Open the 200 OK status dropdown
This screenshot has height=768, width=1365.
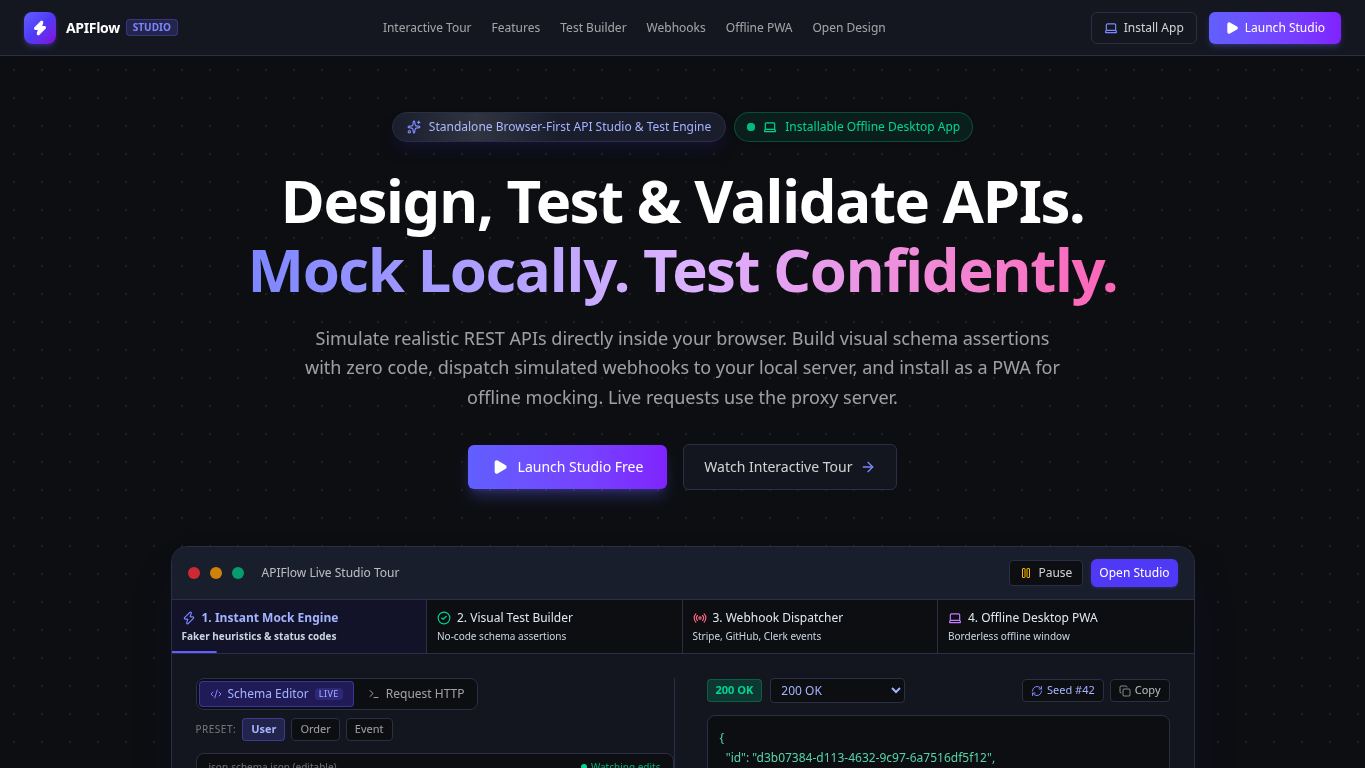tap(837, 690)
